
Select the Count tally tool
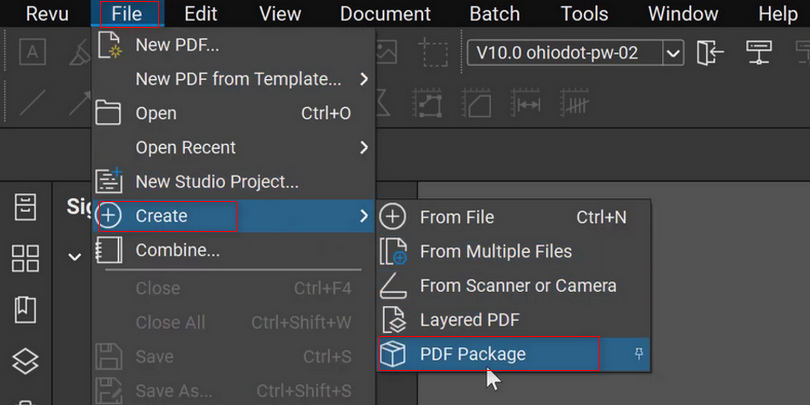tap(575, 103)
